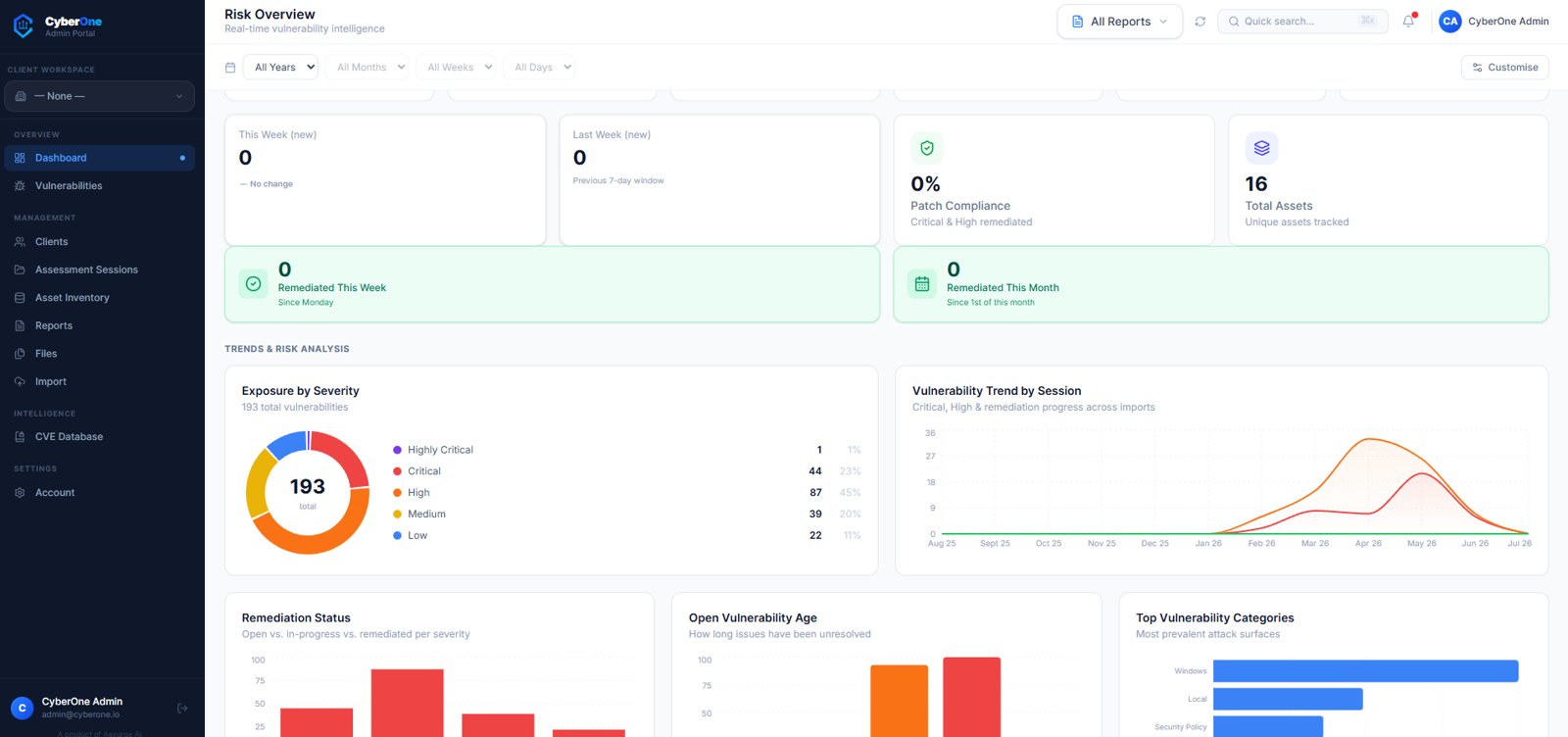Click the Files copy icon

(20, 353)
